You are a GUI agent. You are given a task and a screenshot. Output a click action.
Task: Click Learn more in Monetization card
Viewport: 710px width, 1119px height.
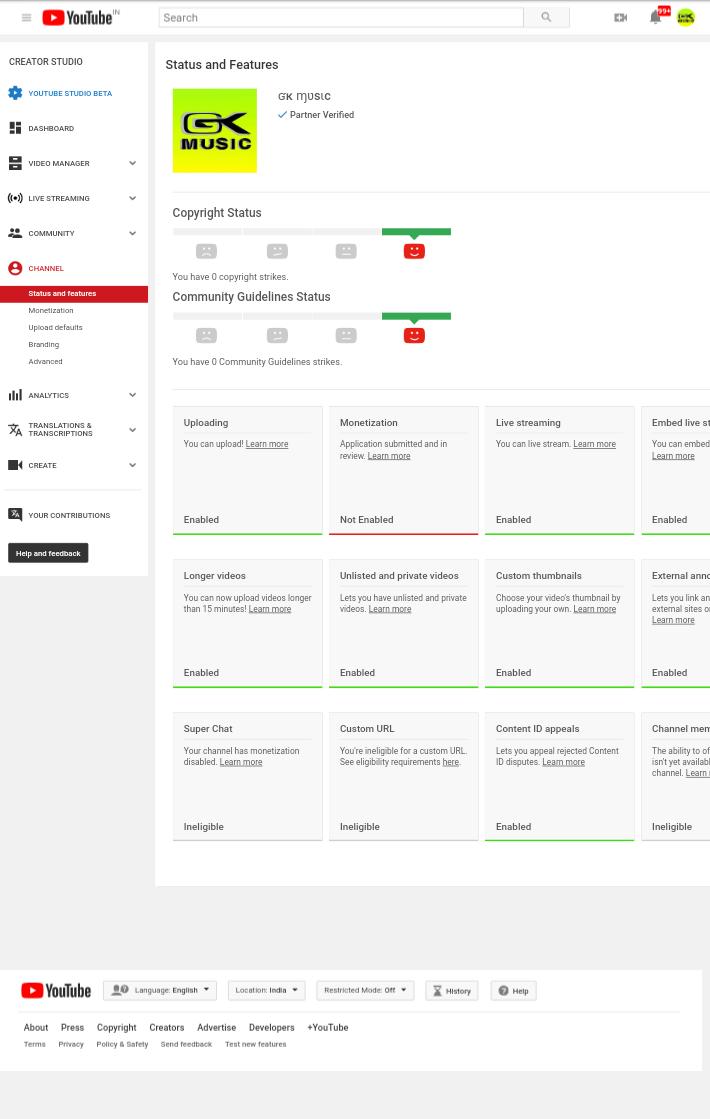click(389, 456)
